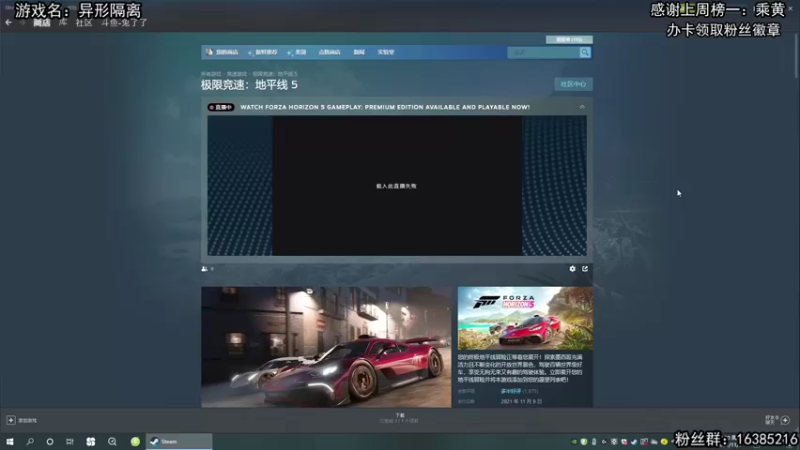Click the 直播中 live badge
The height and width of the screenshot is (450, 800).
pos(220,107)
